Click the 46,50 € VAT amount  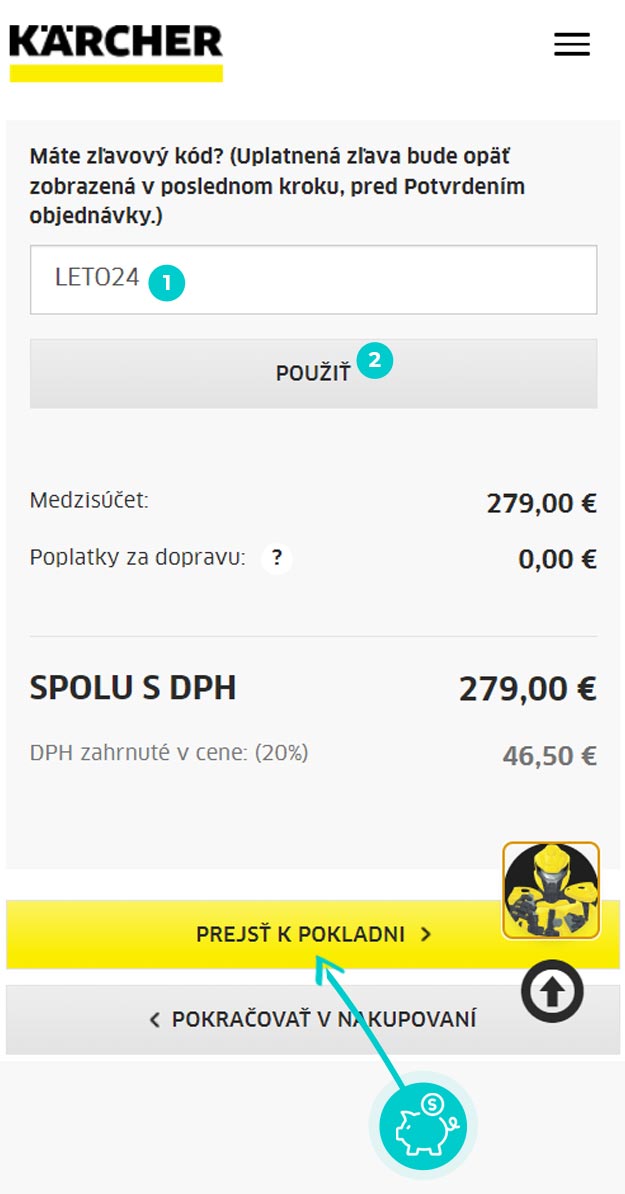[550, 756]
